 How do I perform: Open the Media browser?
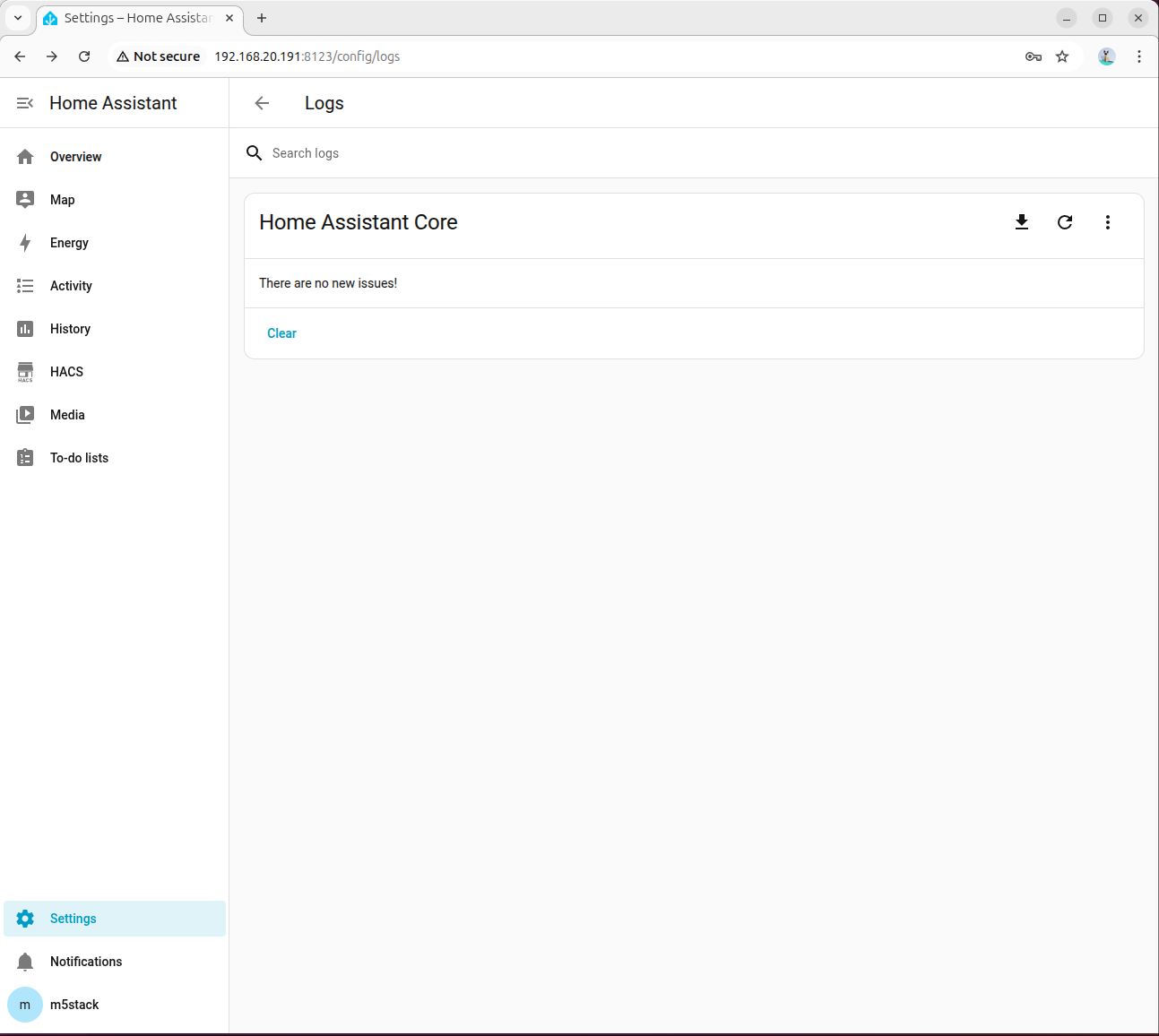click(x=67, y=415)
